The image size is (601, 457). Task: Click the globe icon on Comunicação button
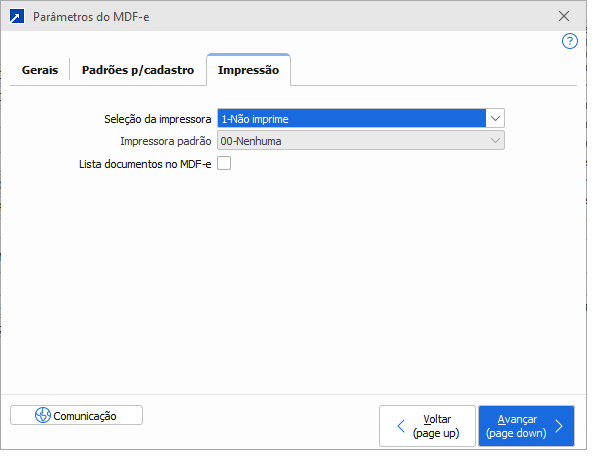pos(43,415)
